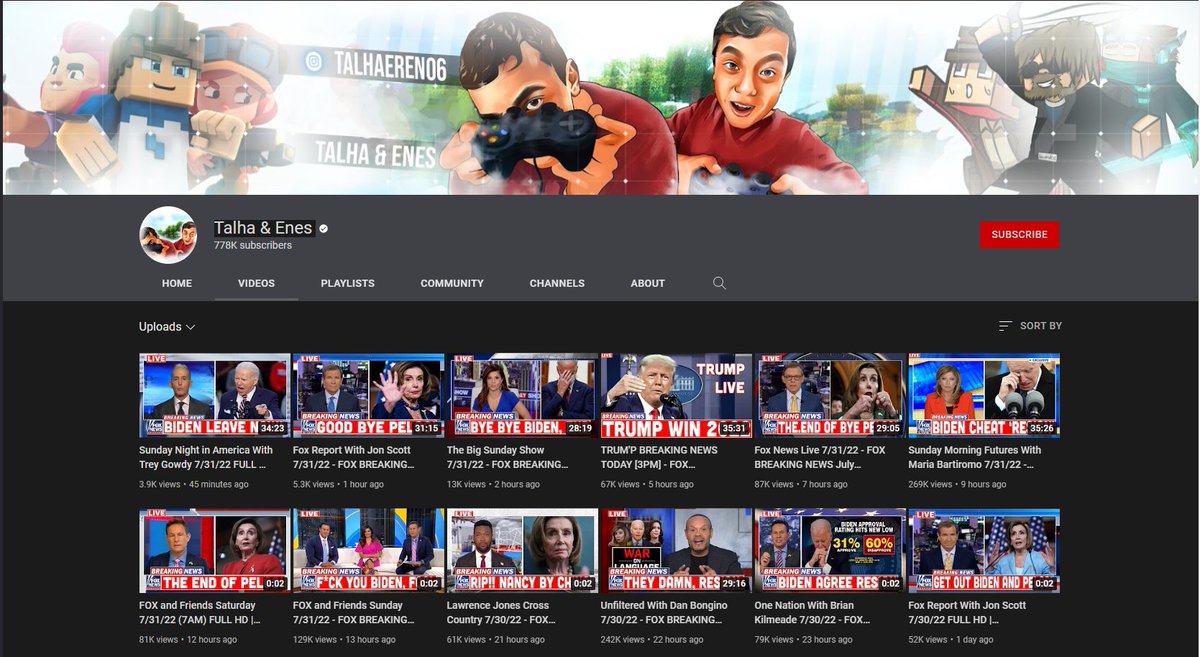The height and width of the screenshot is (657, 1200).
Task: Click the 52K views 1 day ago text
Action: tap(951, 640)
